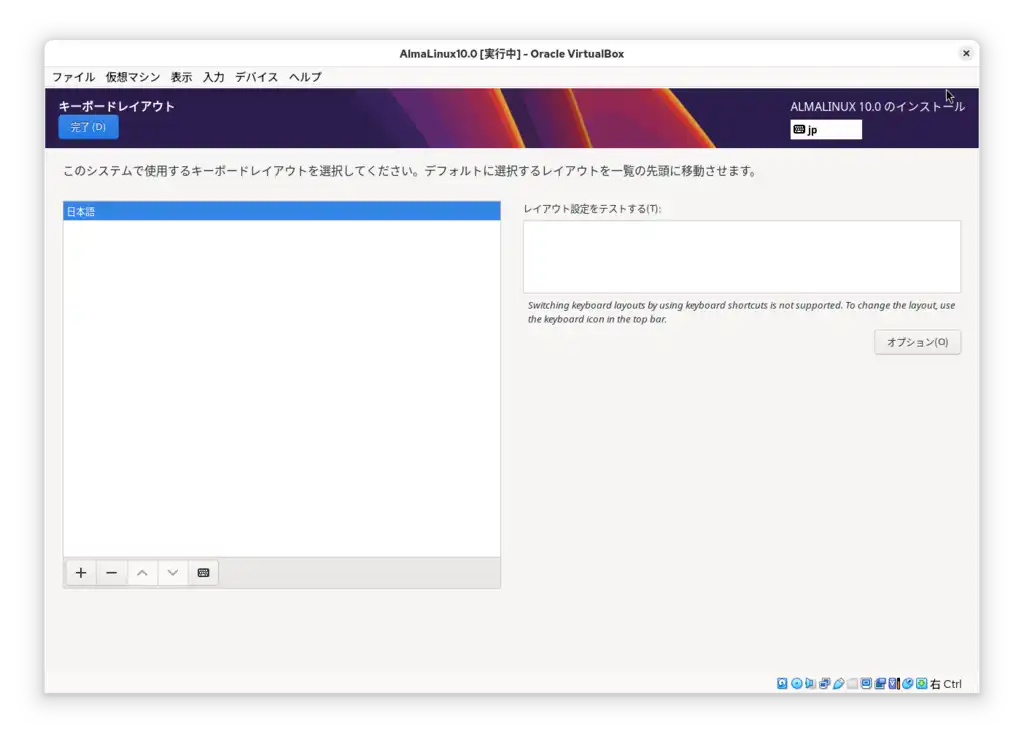1024x742 pixels.
Task: Add a new keyboard layout with plus icon
Action: click(80, 572)
